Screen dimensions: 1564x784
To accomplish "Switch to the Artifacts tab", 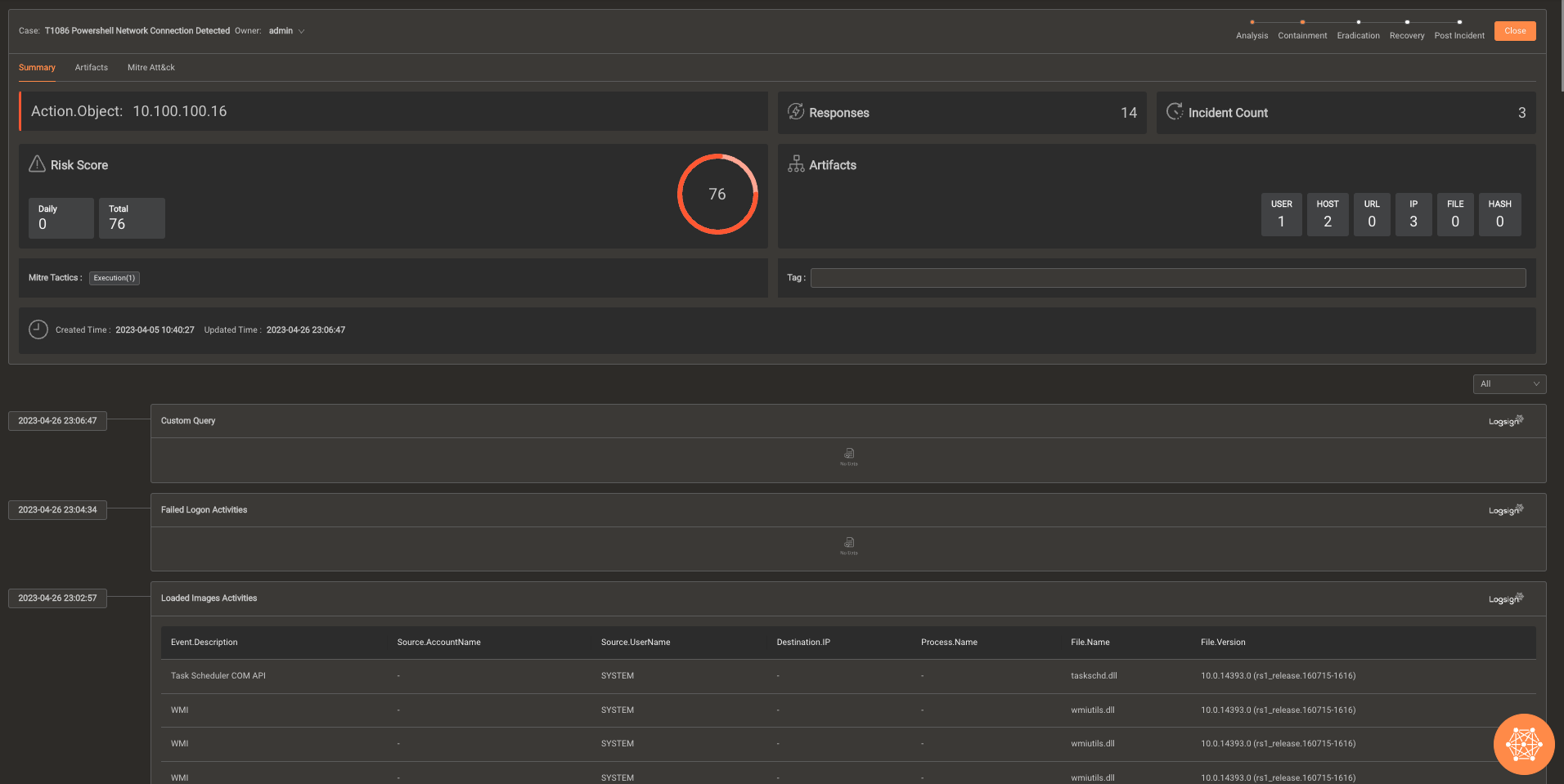I will [x=92, y=68].
